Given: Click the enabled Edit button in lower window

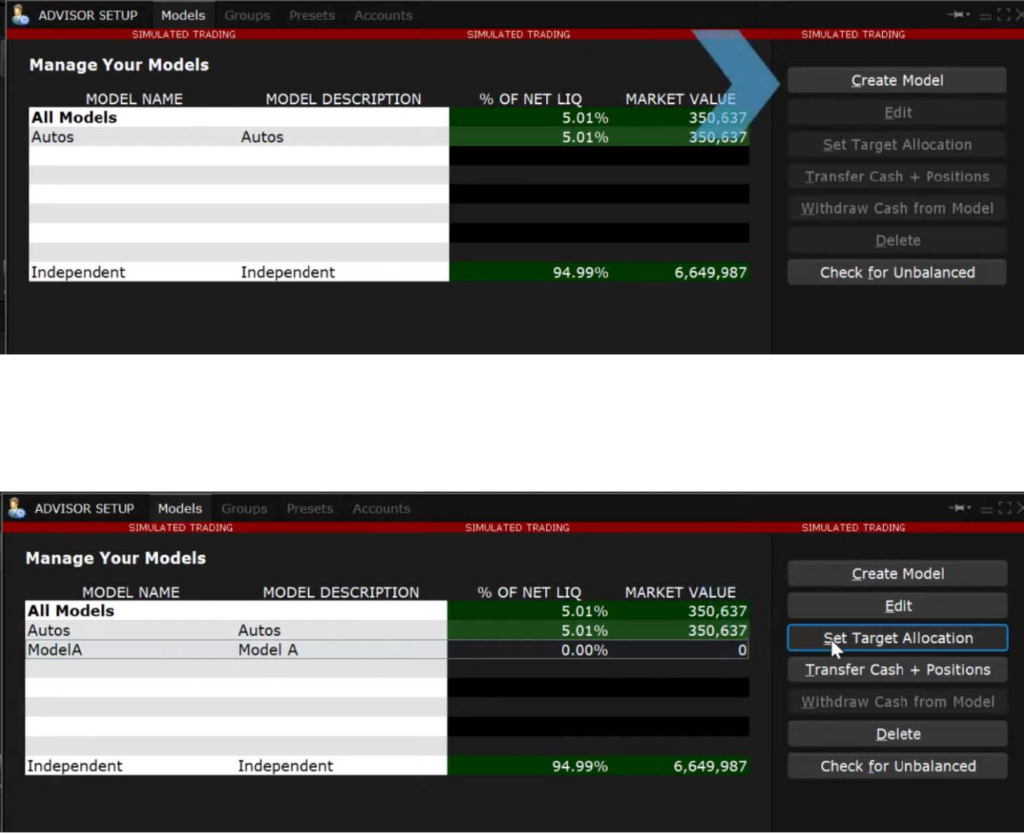Looking at the screenshot, I should click(x=897, y=606).
